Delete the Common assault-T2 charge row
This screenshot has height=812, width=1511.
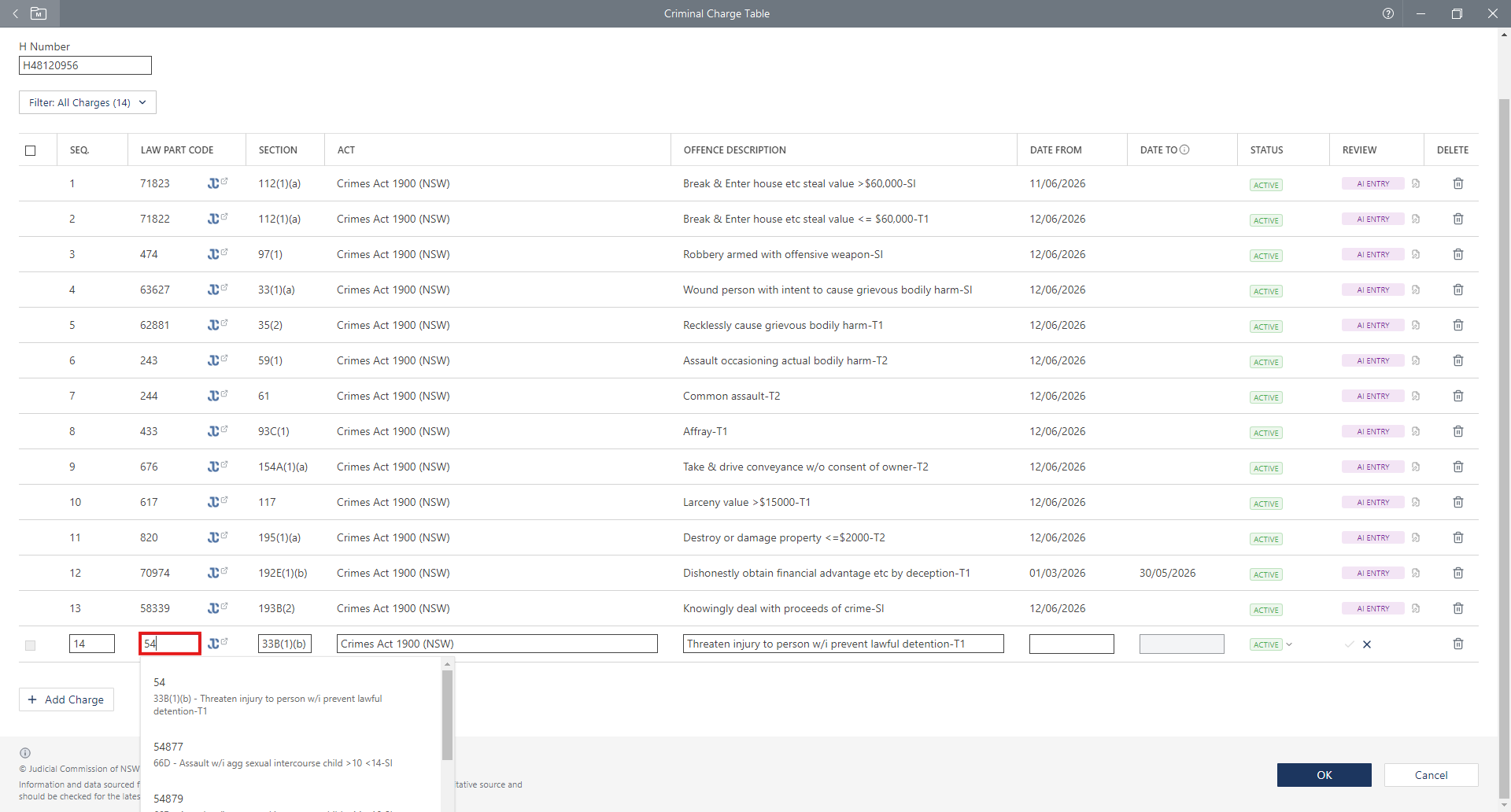pyautogui.click(x=1457, y=396)
